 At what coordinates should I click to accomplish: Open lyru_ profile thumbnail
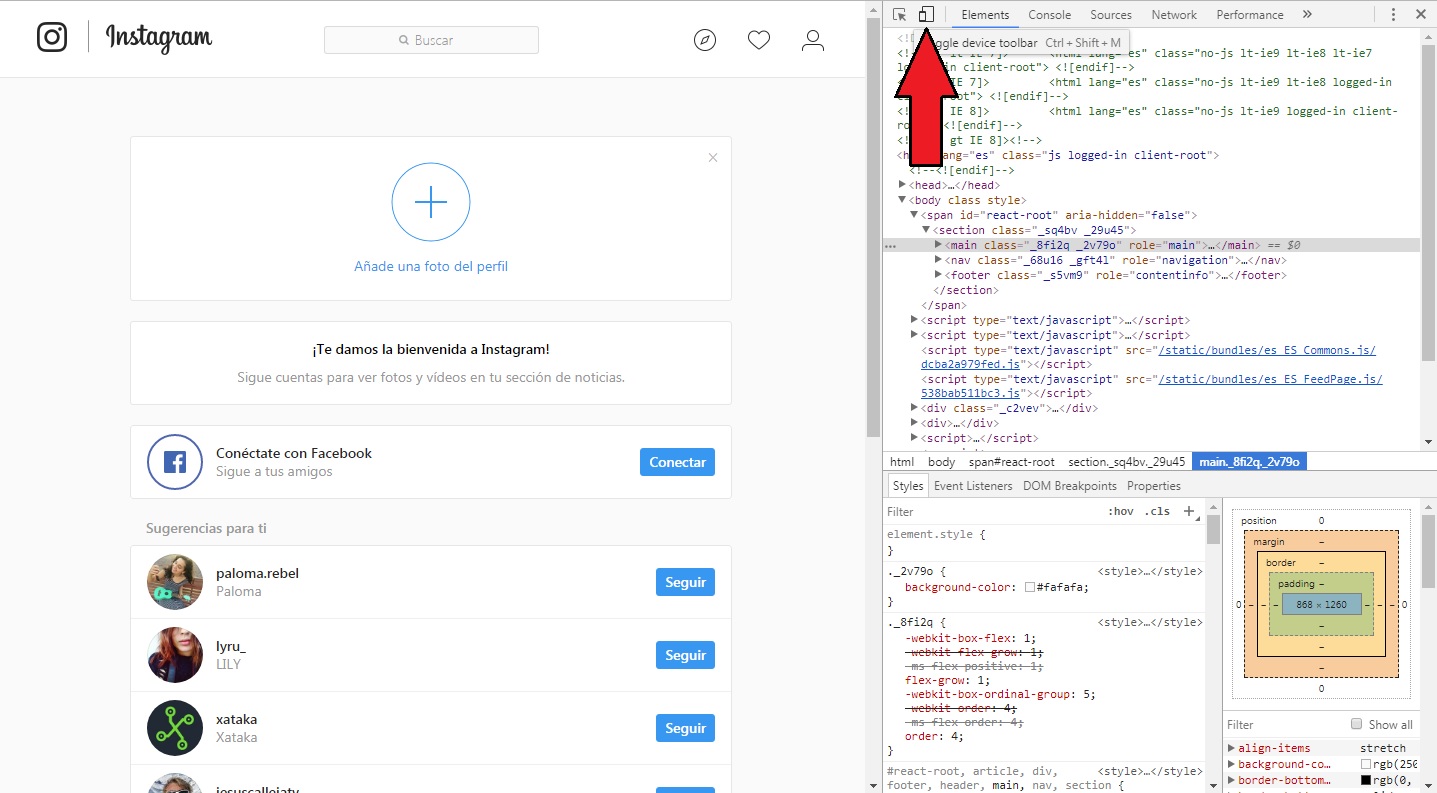pos(175,655)
